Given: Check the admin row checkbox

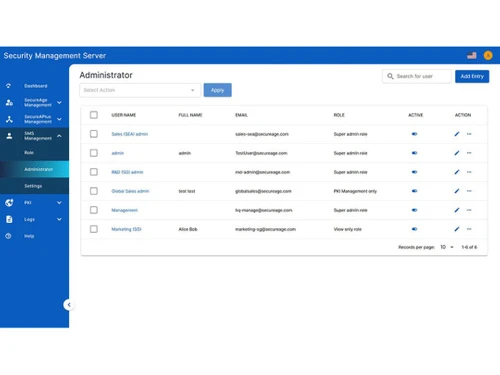Looking at the screenshot, I should click(94, 153).
